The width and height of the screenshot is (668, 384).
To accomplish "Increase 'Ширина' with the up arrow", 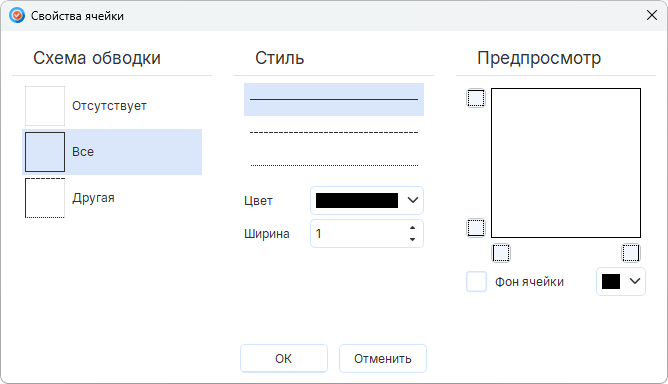I will pos(412,228).
